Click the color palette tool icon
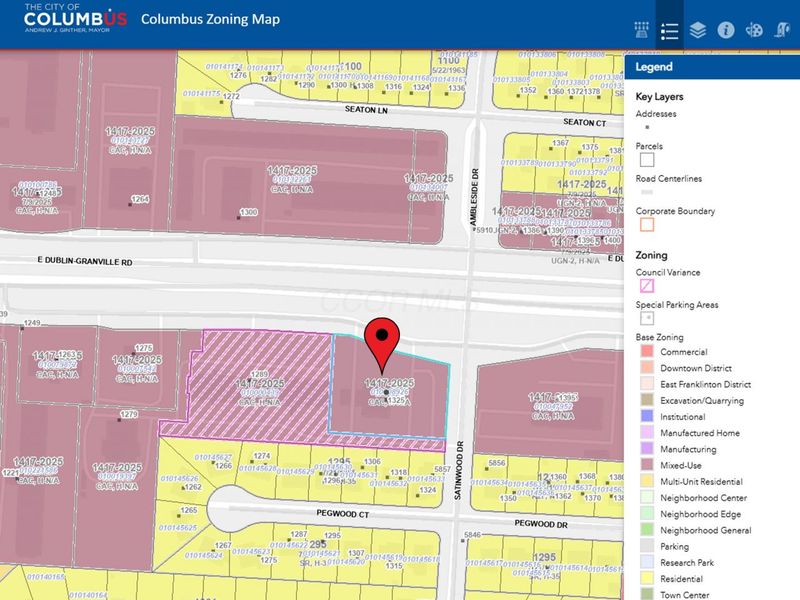This screenshot has width=800, height=600. pyautogui.click(x=756, y=30)
